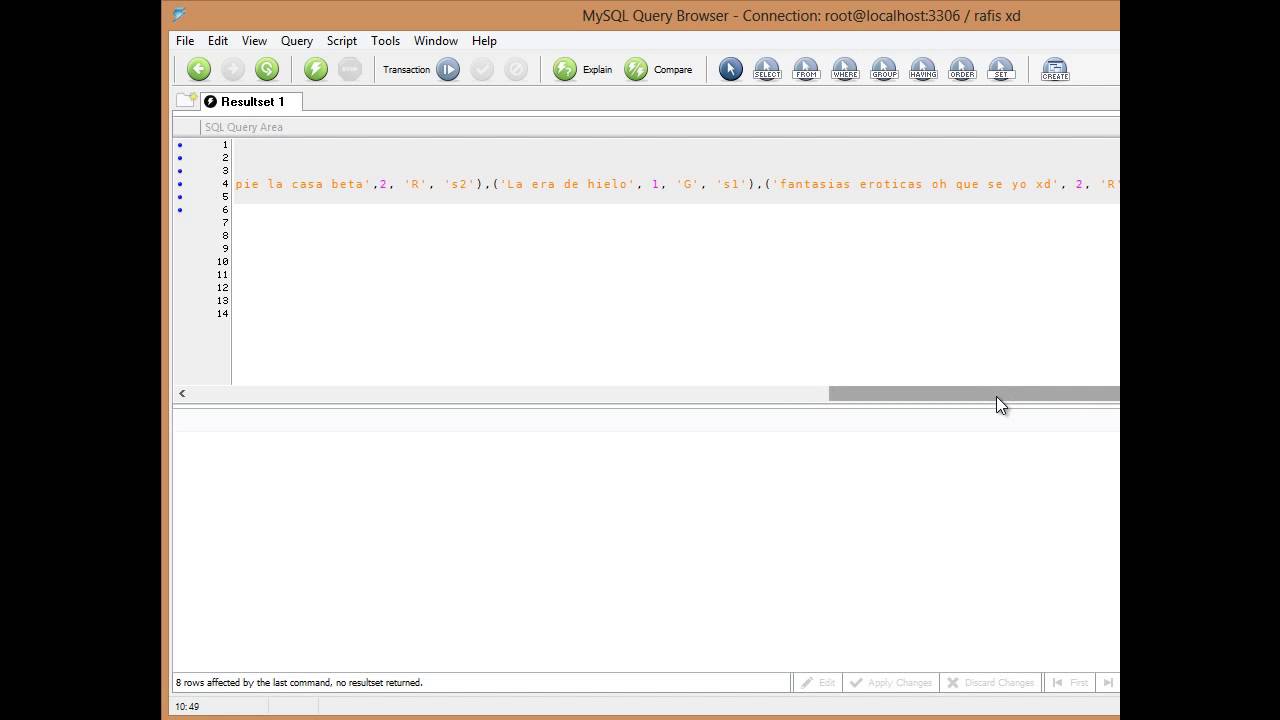Select the WHERE clause tool
The width and height of the screenshot is (1280, 720).
pos(845,69)
